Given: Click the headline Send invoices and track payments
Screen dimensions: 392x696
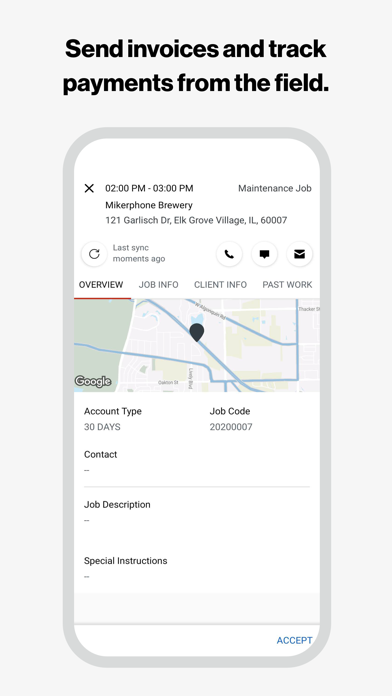Looking at the screenshot, I should [196, 66].
